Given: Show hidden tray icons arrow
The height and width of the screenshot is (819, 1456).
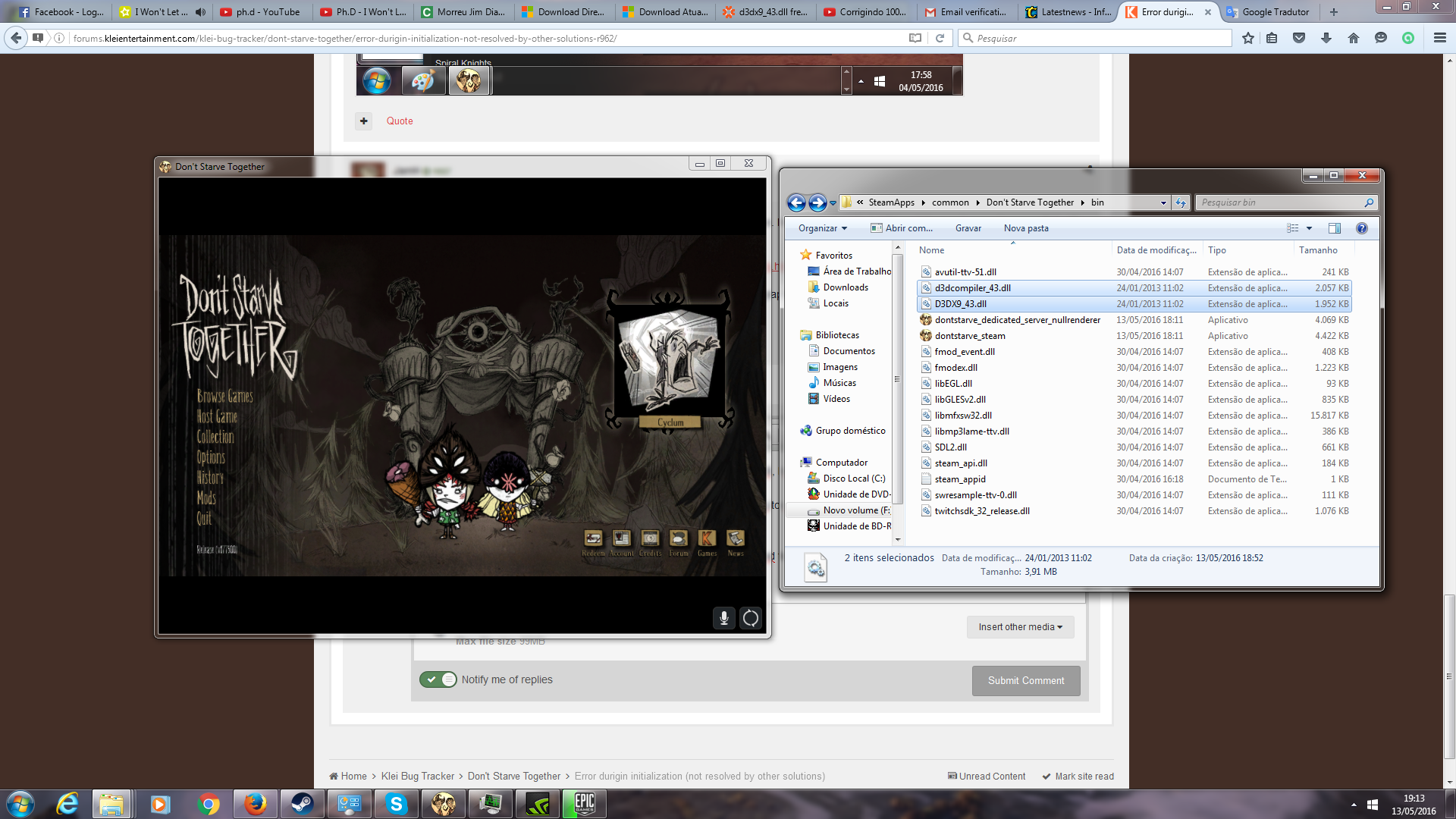Looking at the screenshot, I should (1354, 805).
